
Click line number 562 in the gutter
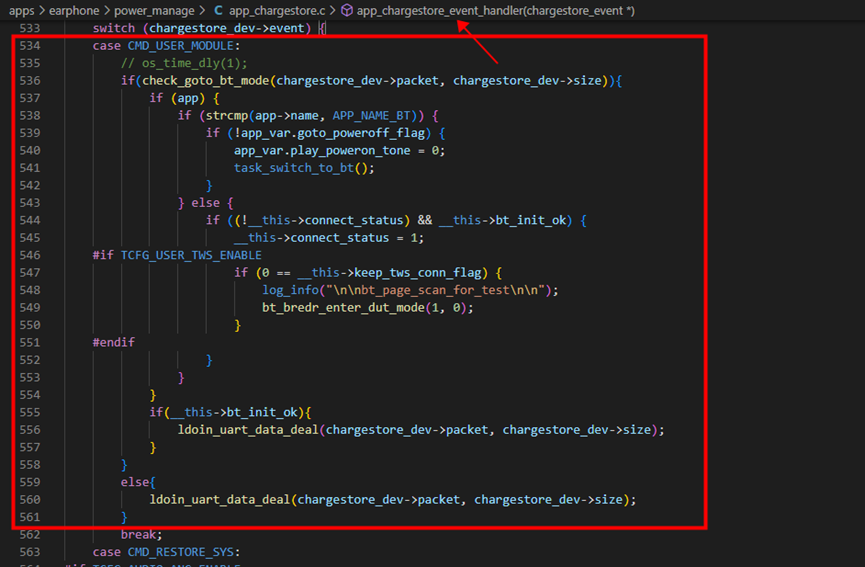tap(30, 534)
